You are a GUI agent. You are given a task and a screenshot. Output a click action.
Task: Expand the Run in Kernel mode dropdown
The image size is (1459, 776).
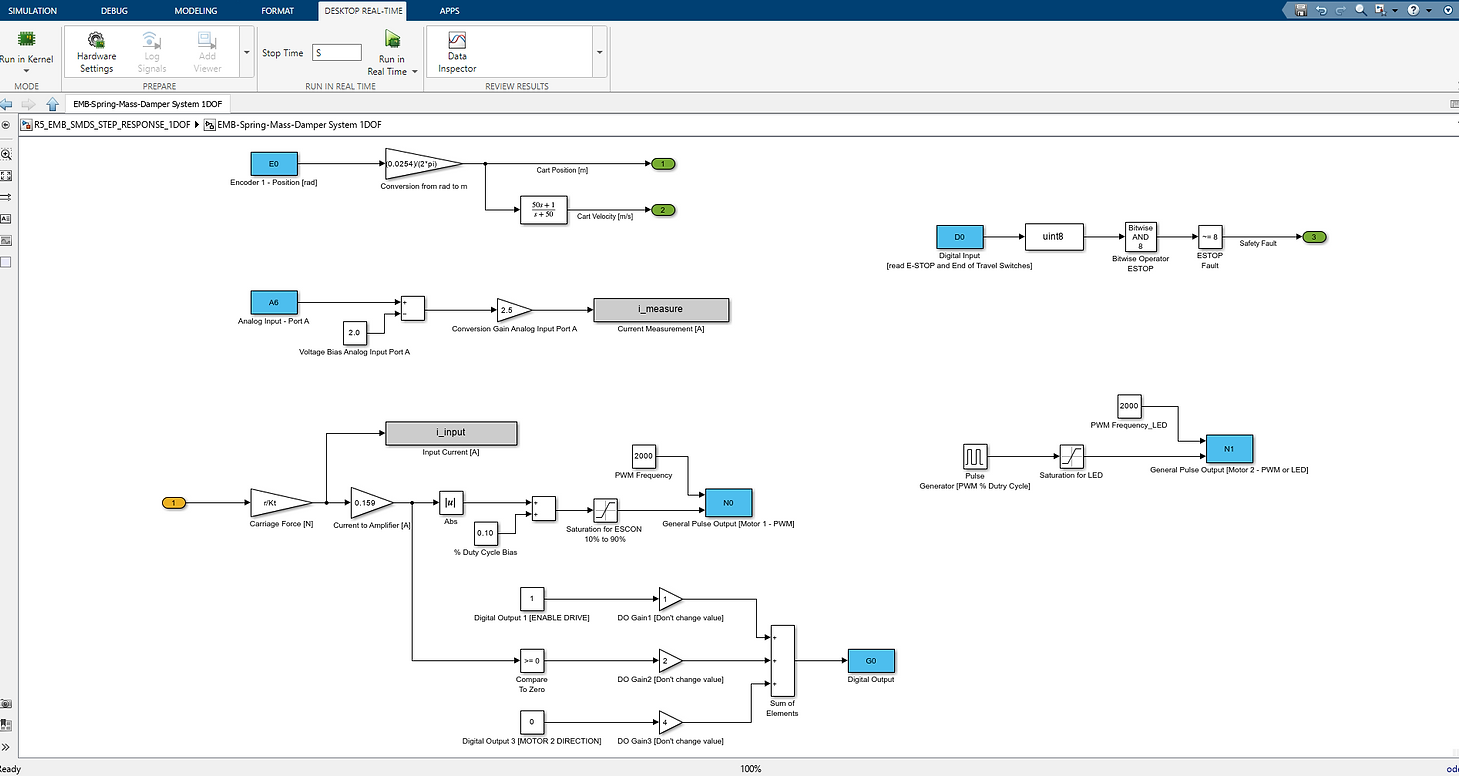(27, 72)
